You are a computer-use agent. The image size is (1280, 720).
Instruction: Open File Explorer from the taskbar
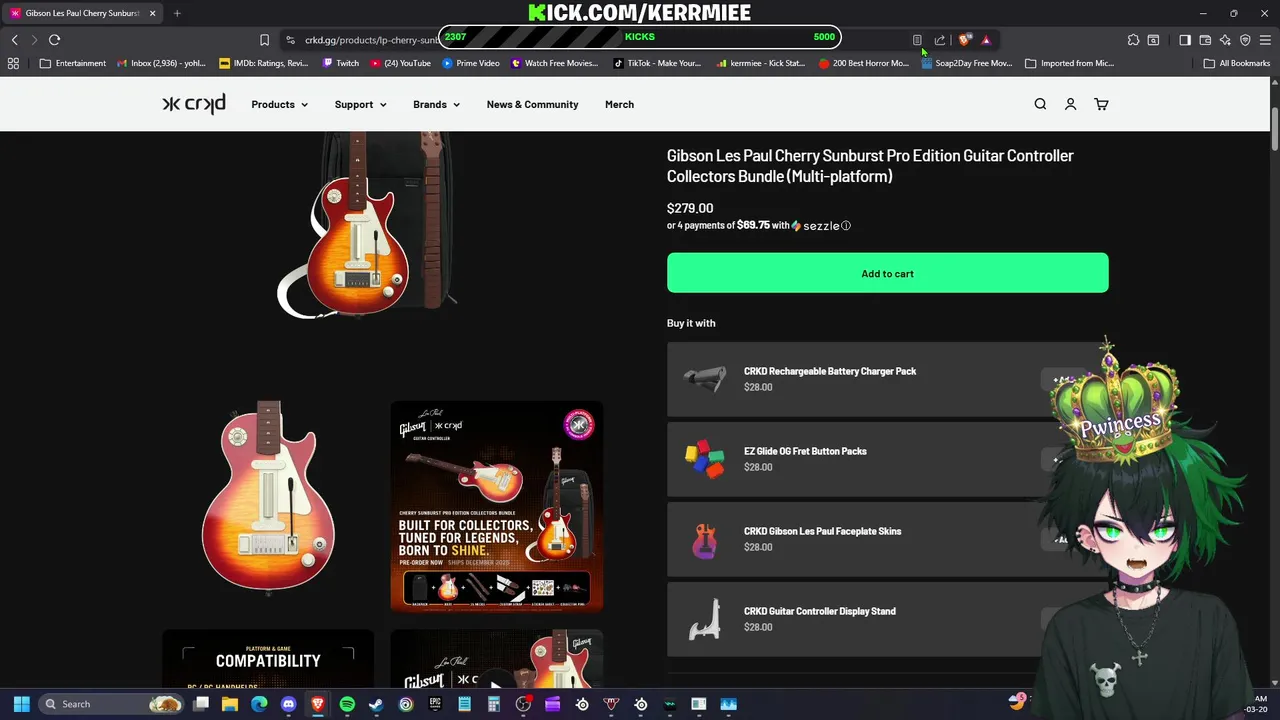click(230, 704)
